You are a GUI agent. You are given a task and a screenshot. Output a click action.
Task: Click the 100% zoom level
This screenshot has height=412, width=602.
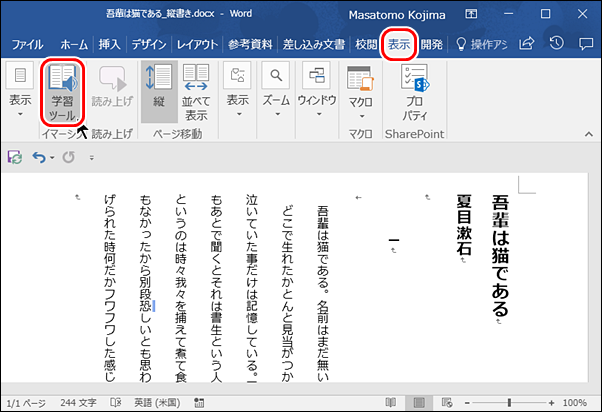click(x=574, y=403)
